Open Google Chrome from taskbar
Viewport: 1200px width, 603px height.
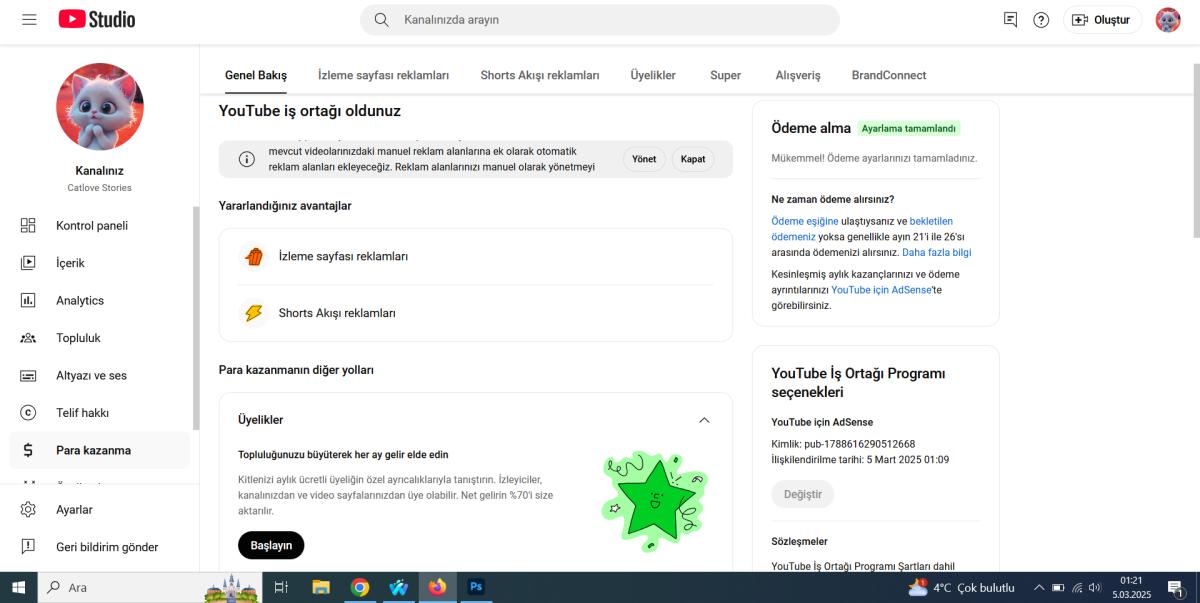tap(360, 587)
